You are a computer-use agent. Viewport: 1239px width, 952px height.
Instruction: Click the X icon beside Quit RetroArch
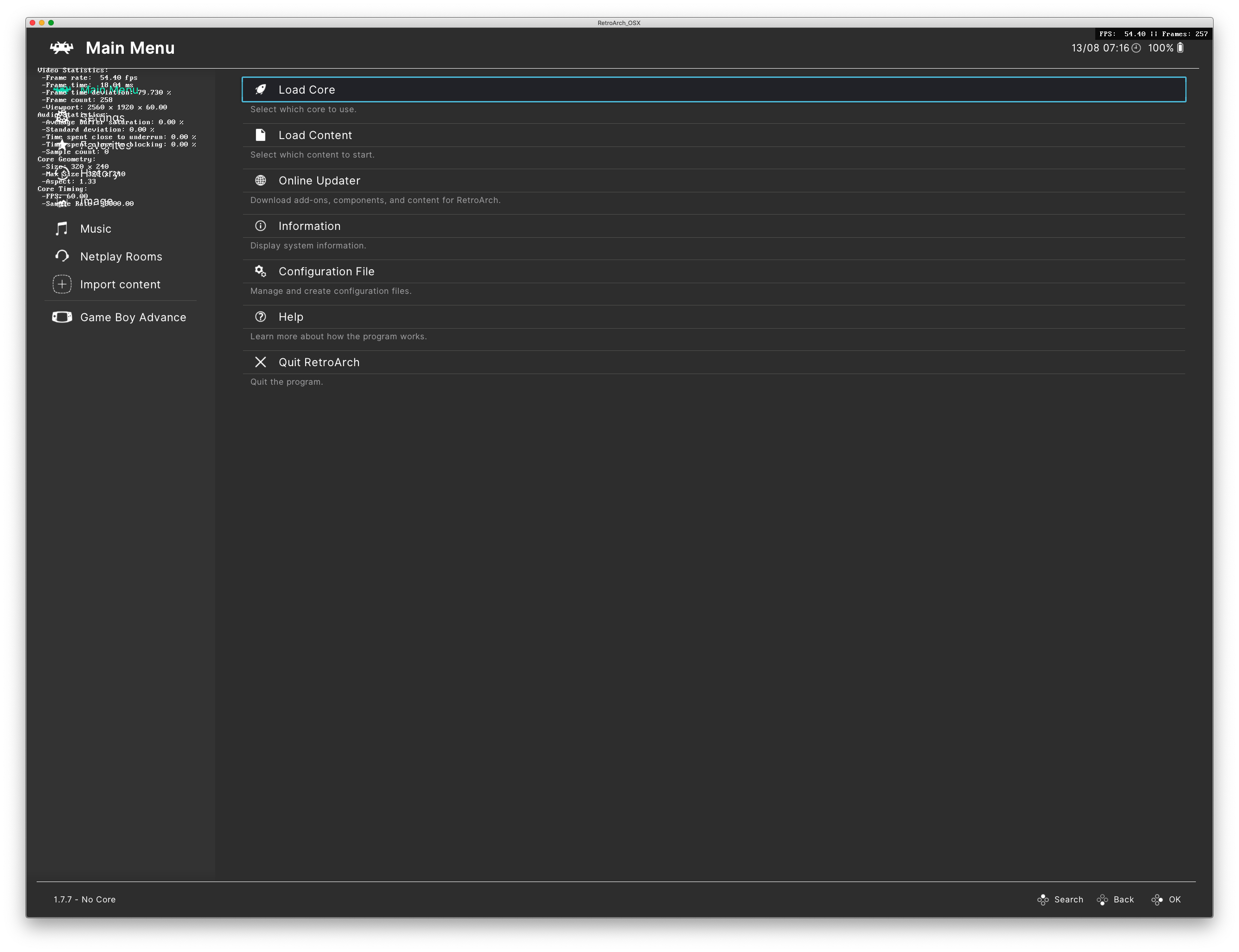(x=260, y=362)
